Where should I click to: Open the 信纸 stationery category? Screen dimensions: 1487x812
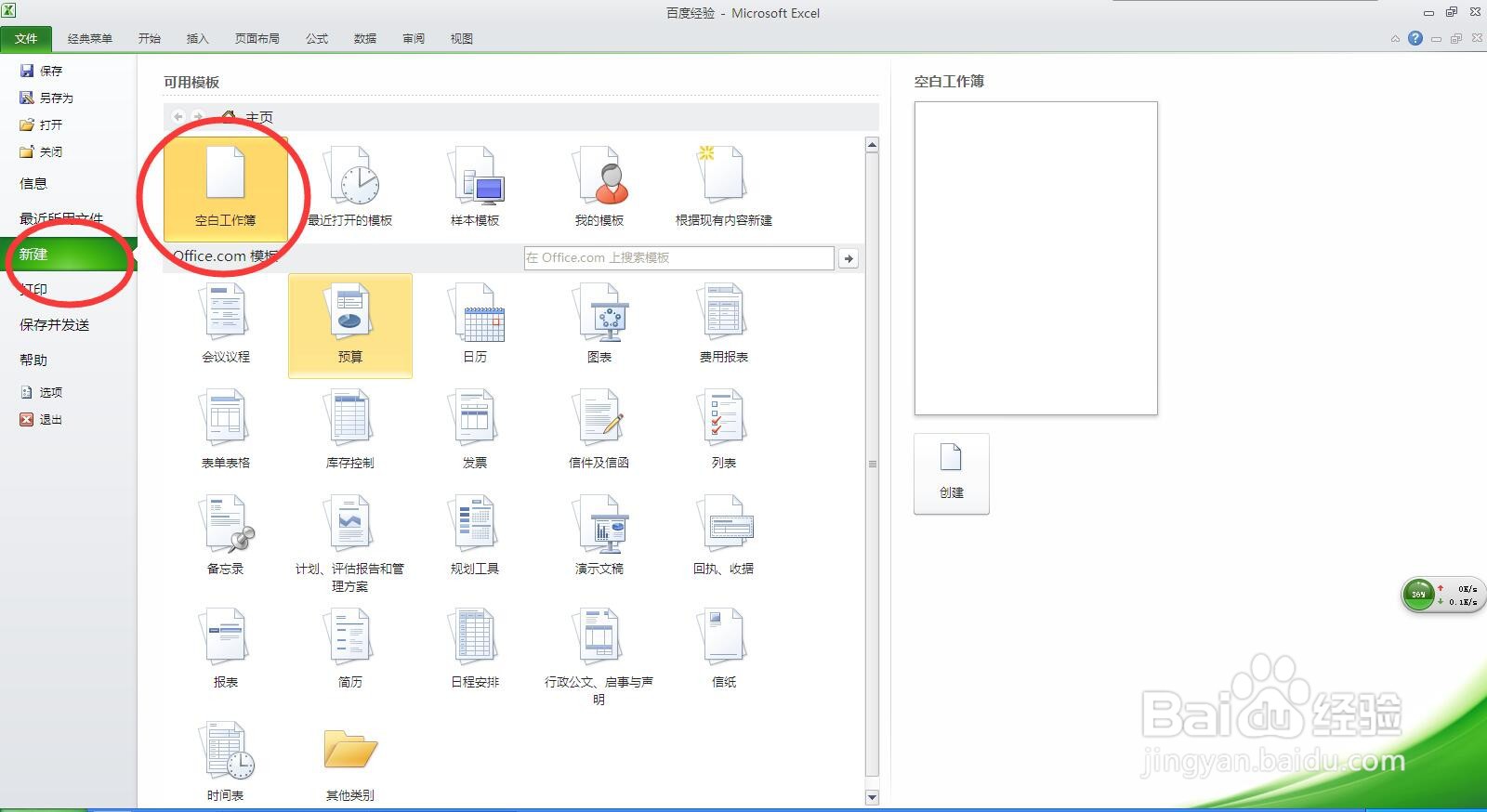click(x=724, y=649)
